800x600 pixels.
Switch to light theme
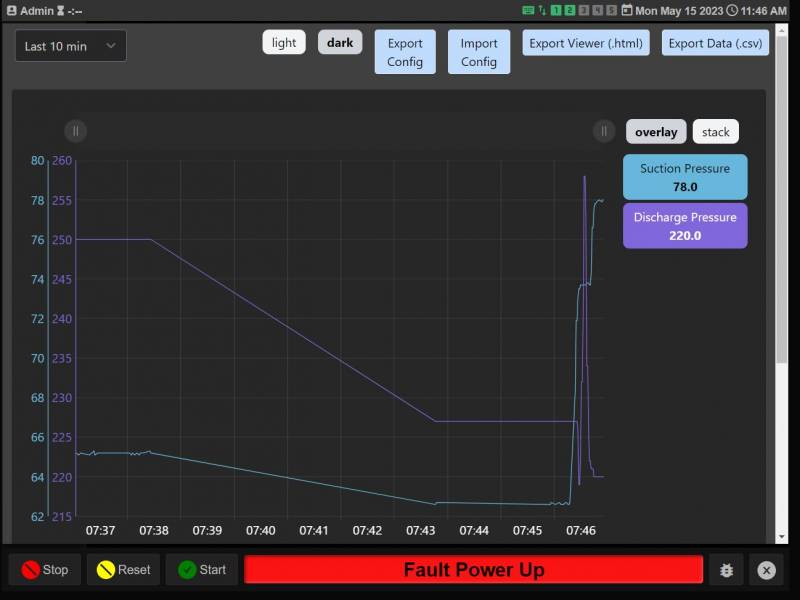(x=284, y=43)
